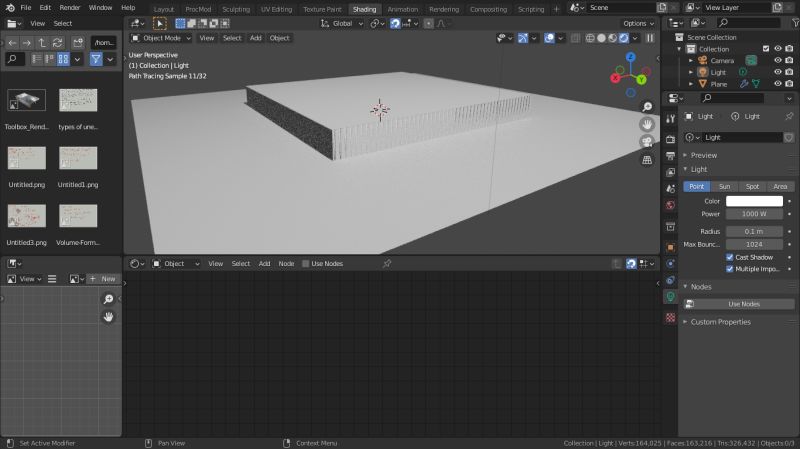Toggle proportional editing icon
Screen dimensions: 800x449
(x=429, y=23)
